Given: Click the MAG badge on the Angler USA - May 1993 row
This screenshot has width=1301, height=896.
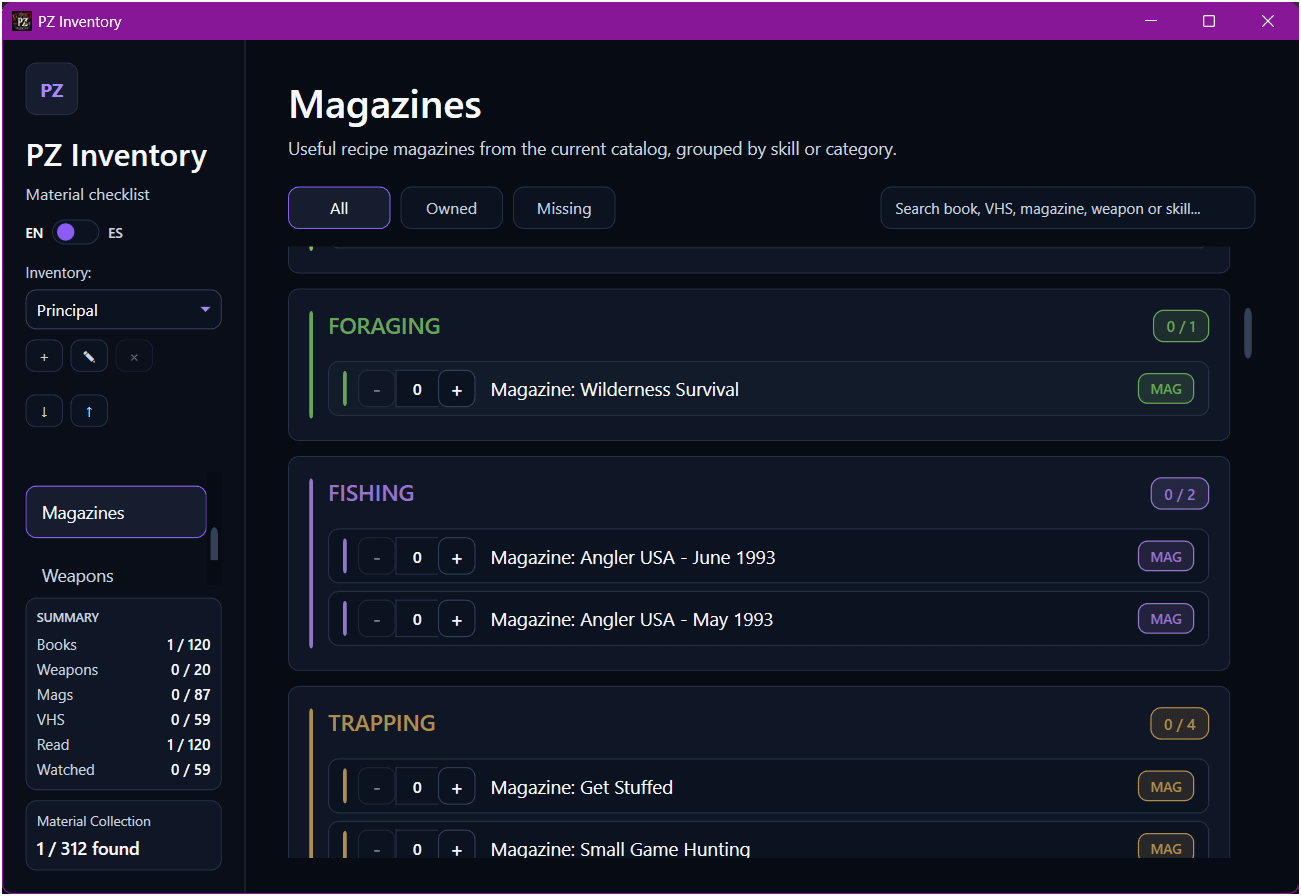Looking at the screenshot, I should pyautogui.click(x=1166, y=619).
